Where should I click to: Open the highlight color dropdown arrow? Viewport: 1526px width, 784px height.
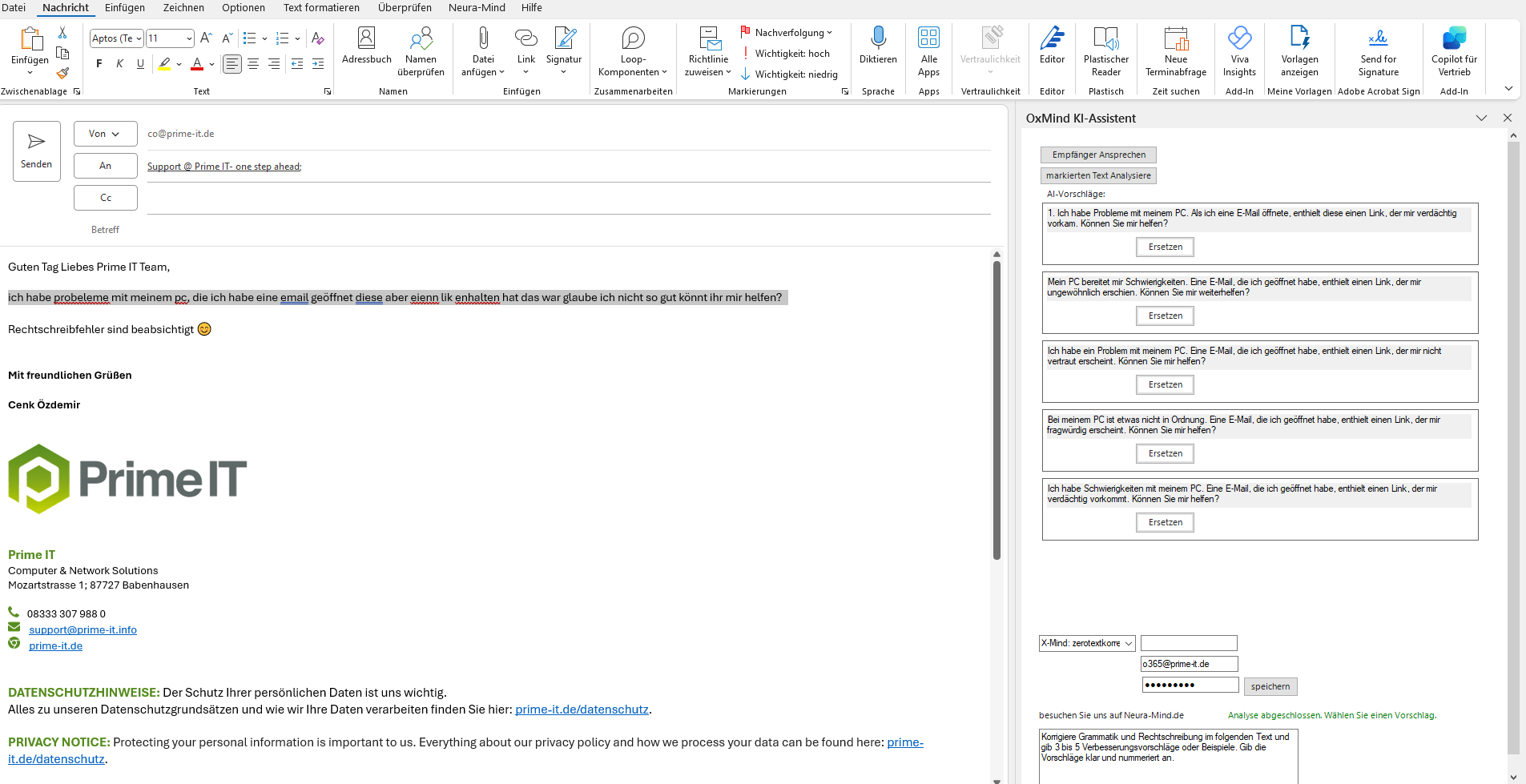coord(179,64)
